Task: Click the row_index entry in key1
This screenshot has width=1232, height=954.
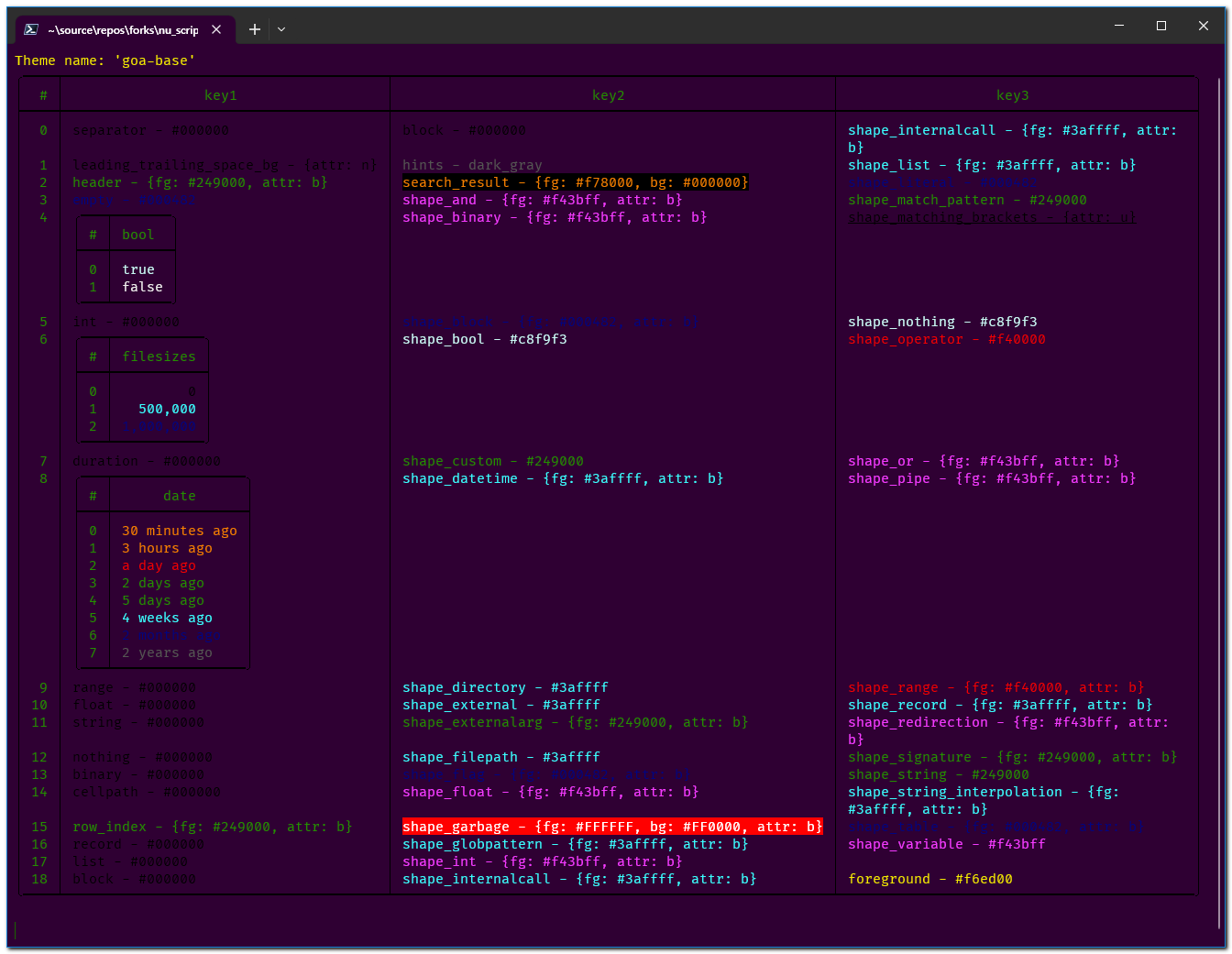Action: click(x=213, y=827)
